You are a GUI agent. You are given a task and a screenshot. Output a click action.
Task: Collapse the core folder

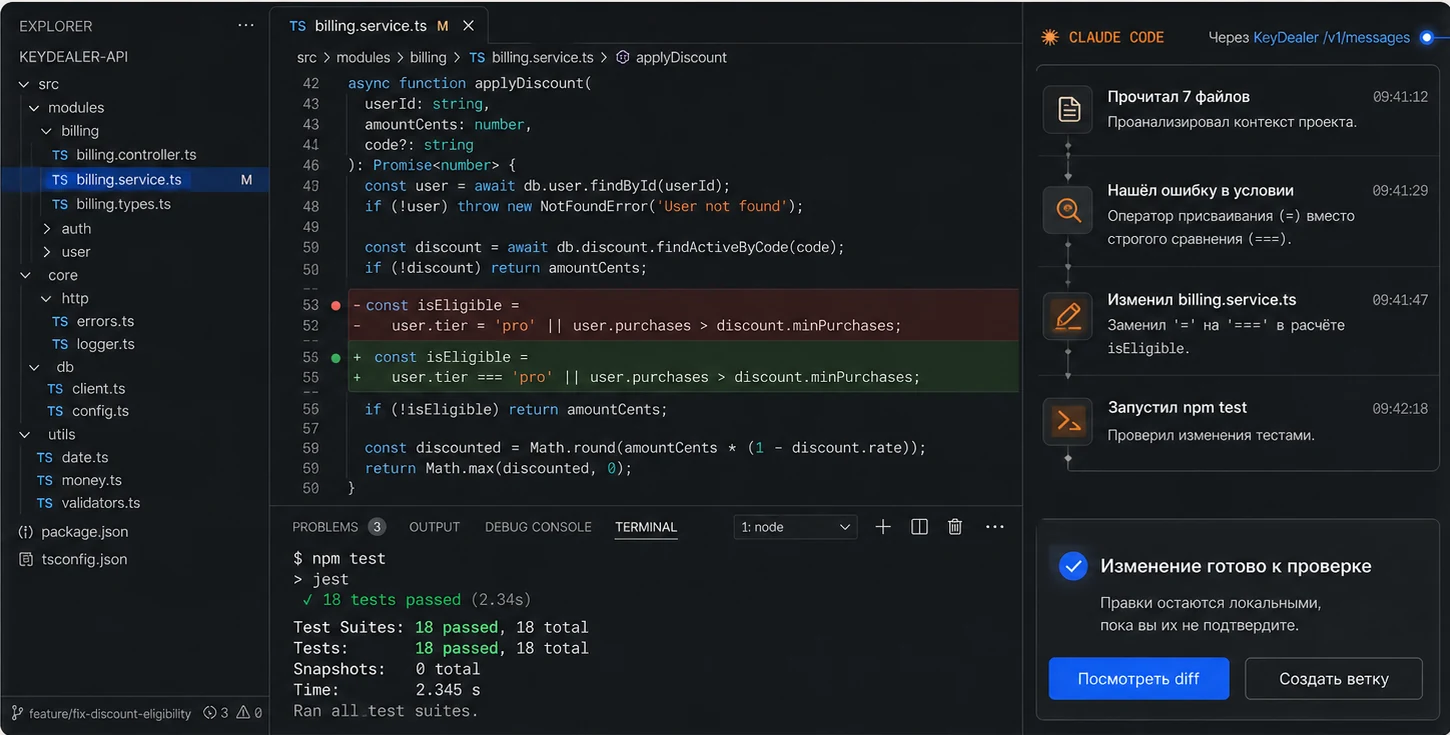point(25,275)
